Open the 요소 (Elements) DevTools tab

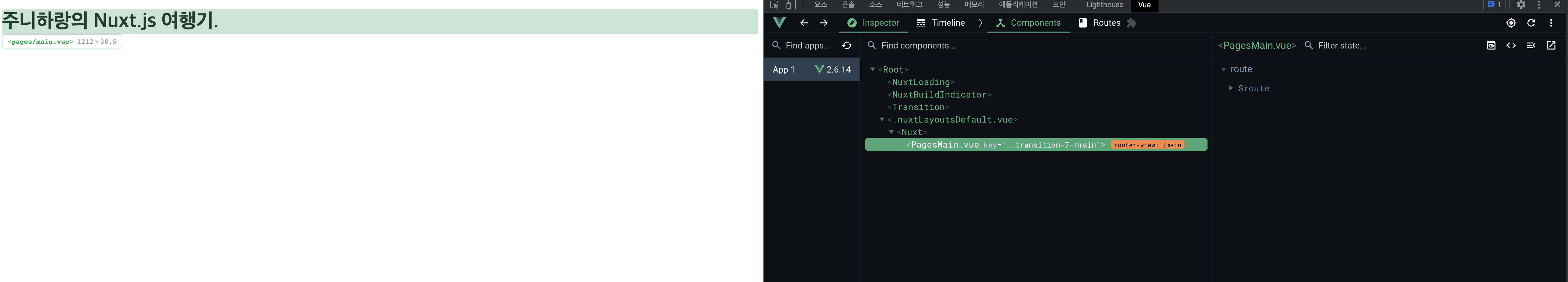pos(821,5)
